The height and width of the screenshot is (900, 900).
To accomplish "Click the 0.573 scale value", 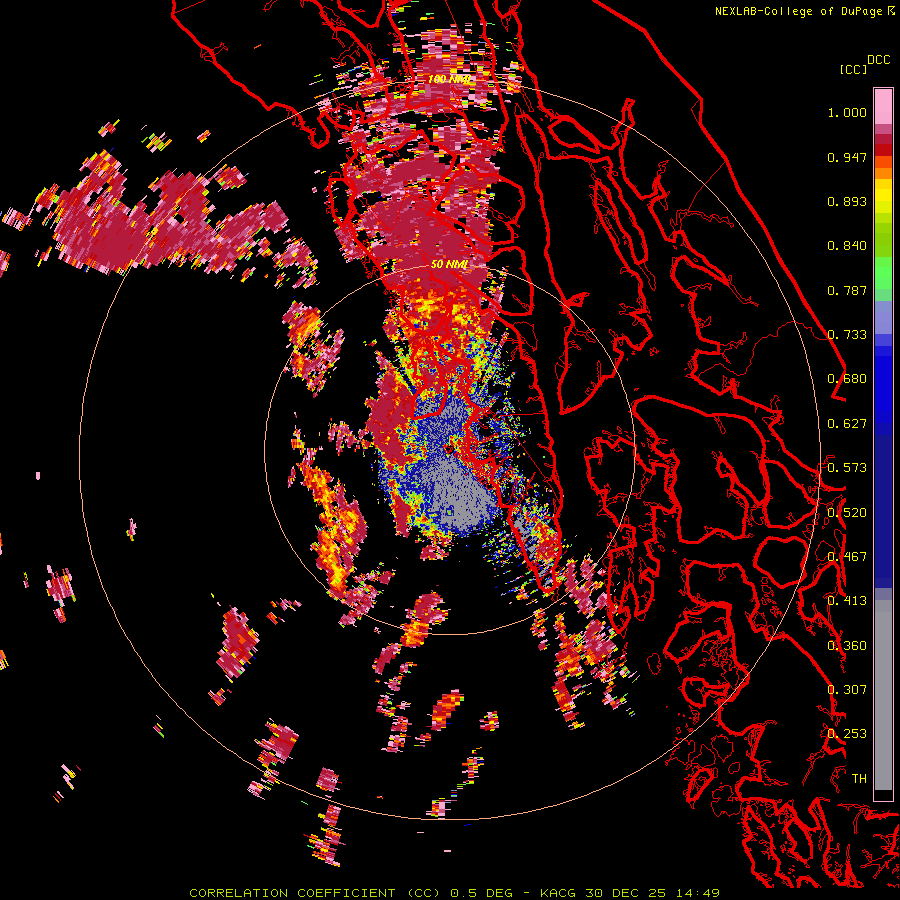I will click(847, 468).
